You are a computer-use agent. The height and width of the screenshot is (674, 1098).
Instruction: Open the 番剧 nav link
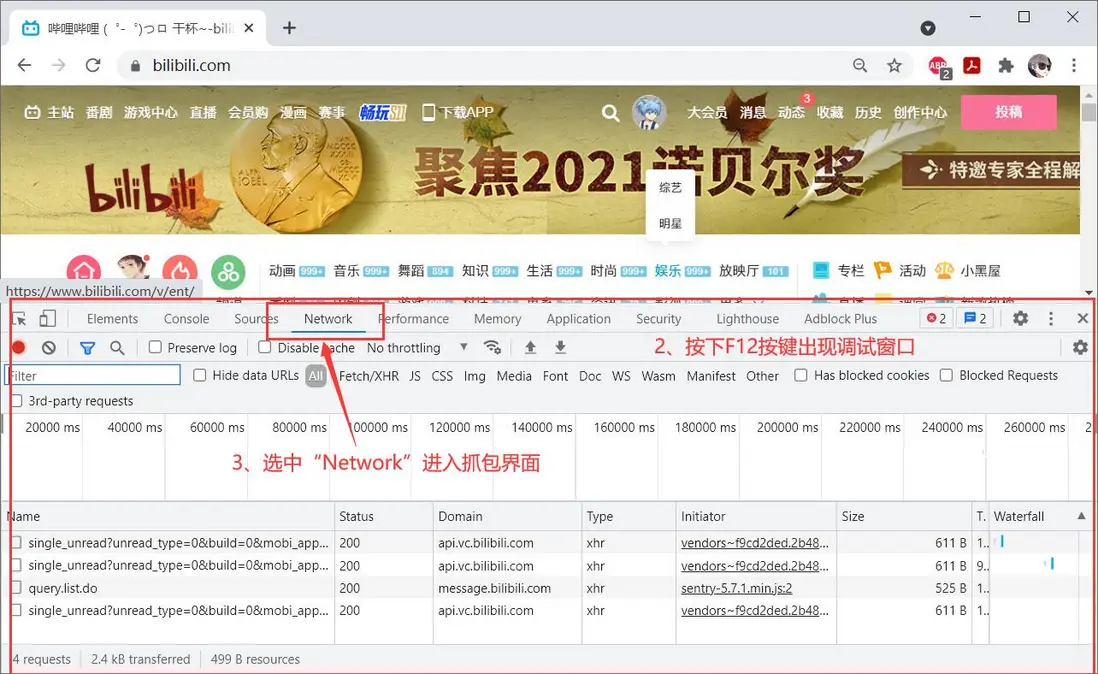99,112
